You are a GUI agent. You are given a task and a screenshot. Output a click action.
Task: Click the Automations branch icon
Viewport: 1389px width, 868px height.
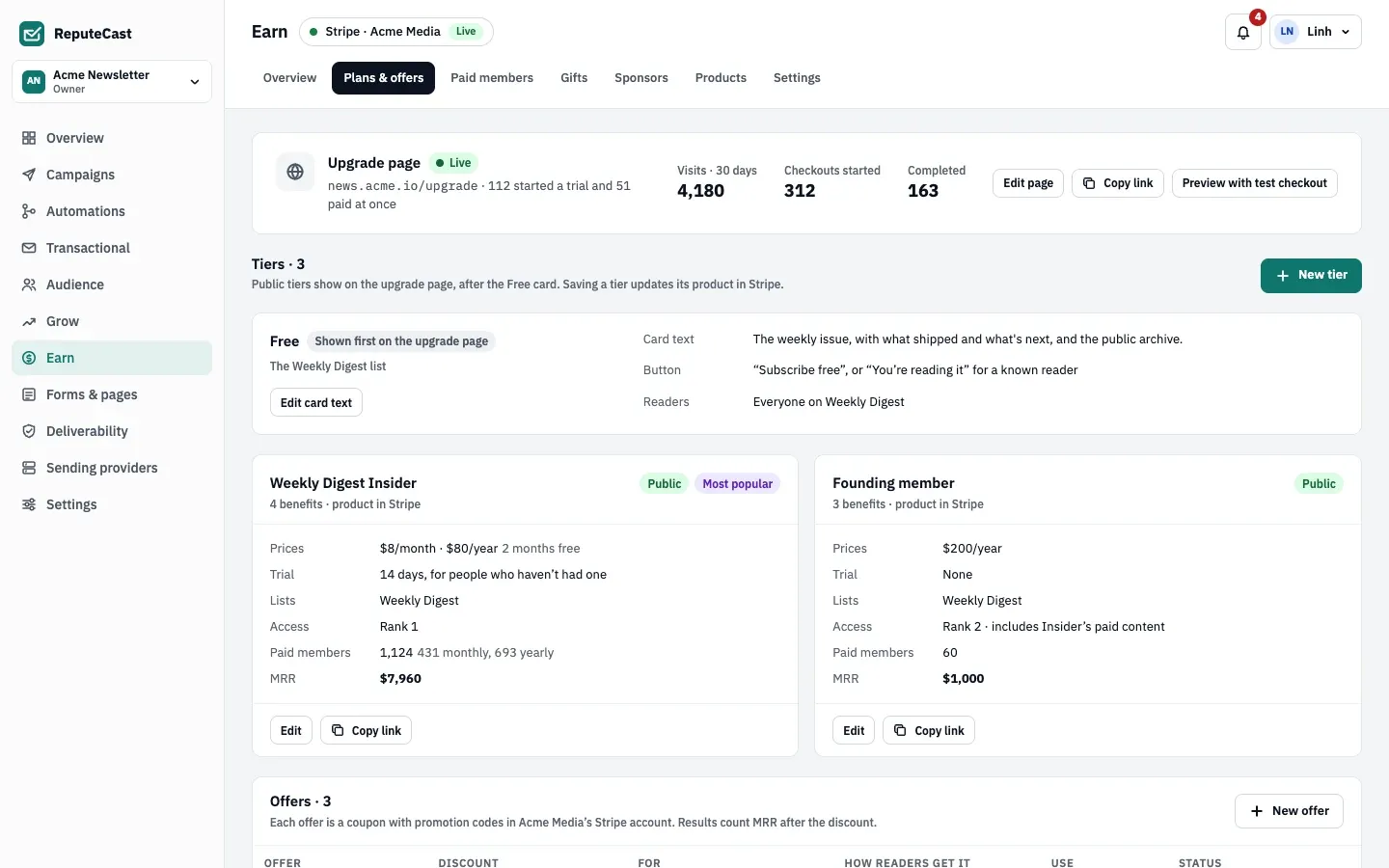29,211
